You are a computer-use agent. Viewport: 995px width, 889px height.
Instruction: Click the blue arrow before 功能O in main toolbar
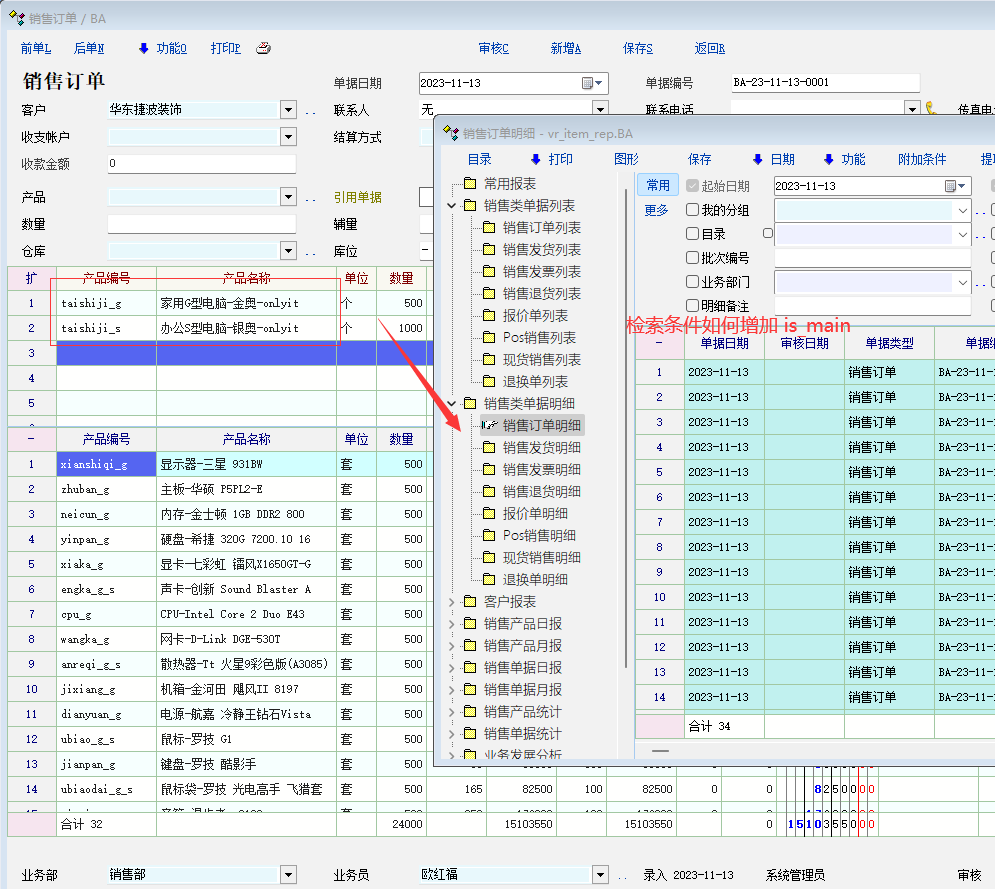[x=143, y=48]
